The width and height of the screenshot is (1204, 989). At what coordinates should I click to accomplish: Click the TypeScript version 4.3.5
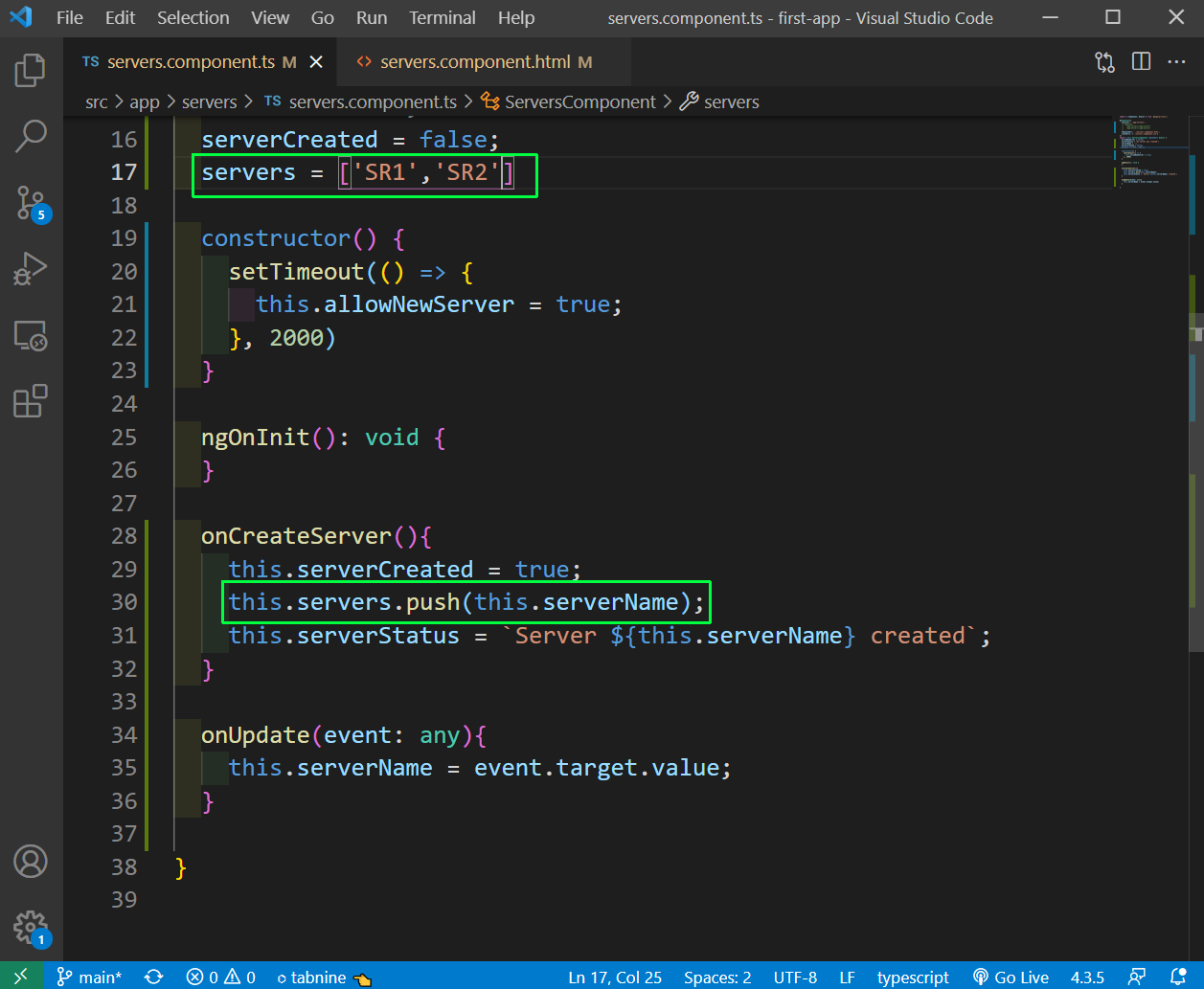pyautogui.click(x=1087, y=977)
